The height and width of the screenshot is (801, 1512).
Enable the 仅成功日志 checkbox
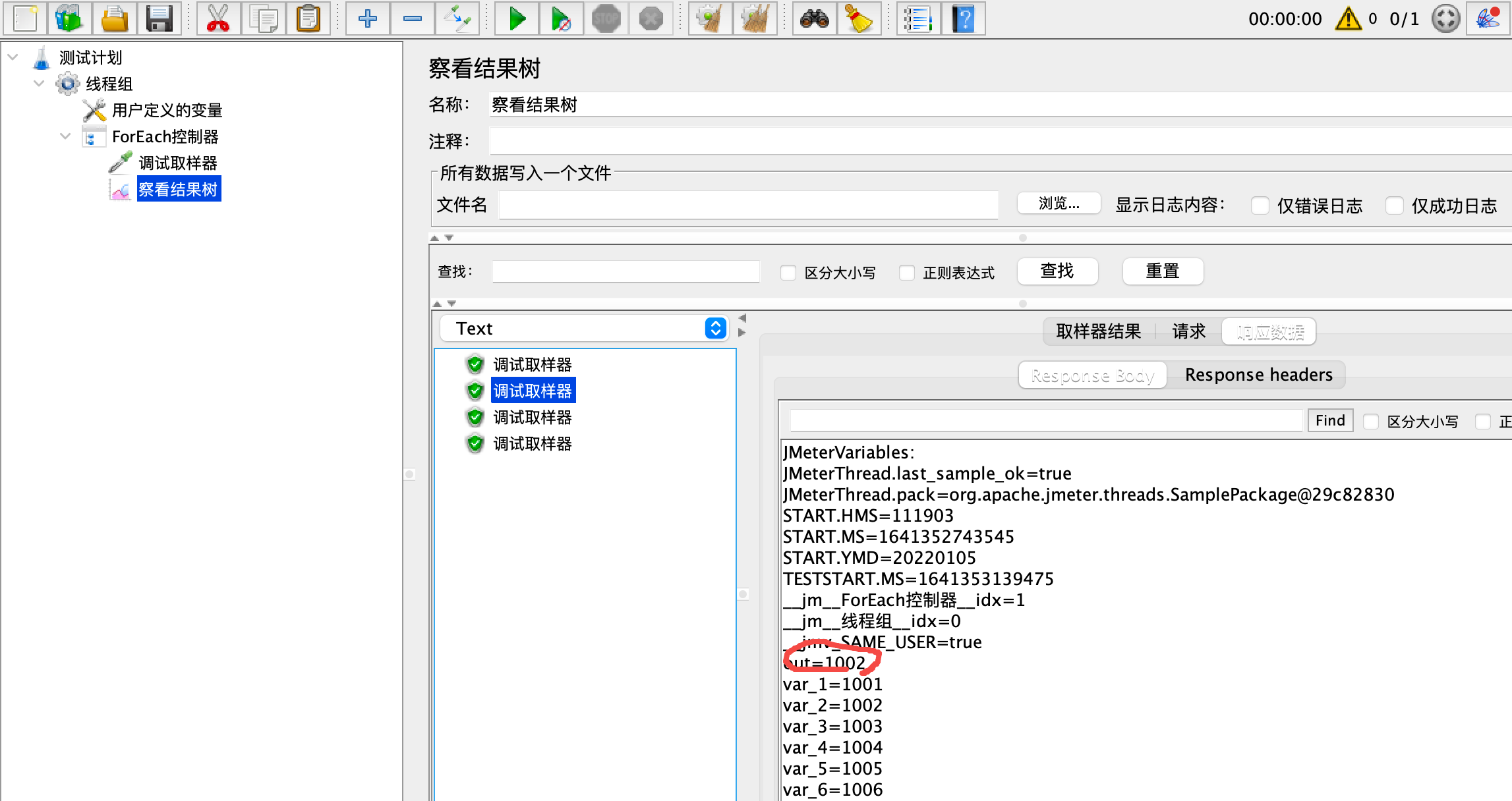[1394, 206]
